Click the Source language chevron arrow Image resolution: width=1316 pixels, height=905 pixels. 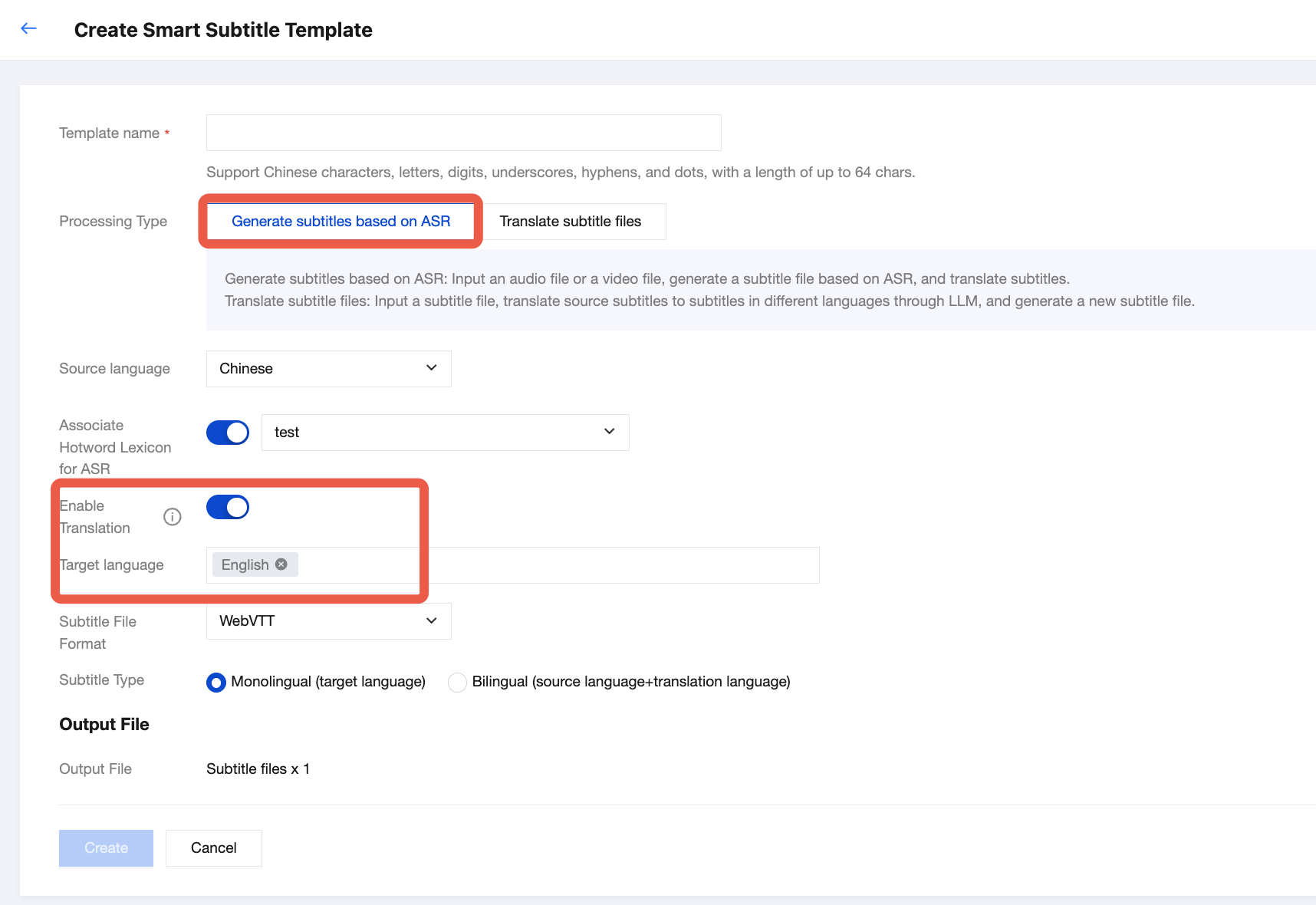point(432,368)
